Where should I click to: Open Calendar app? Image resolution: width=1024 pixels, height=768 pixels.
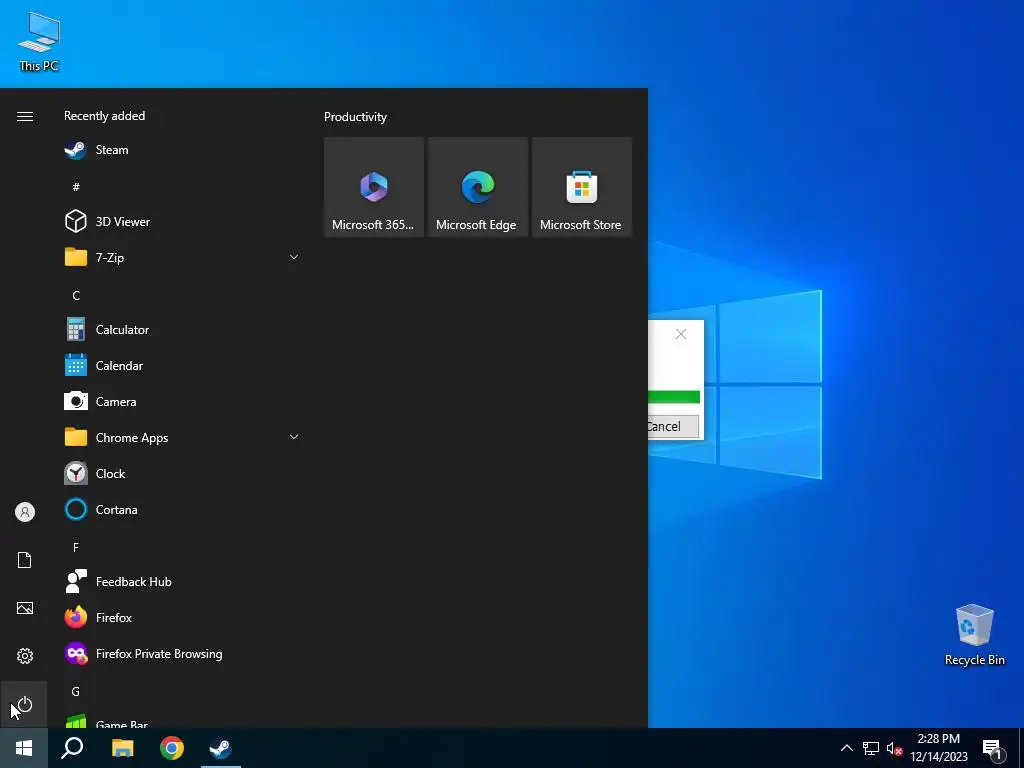(182, 366)
